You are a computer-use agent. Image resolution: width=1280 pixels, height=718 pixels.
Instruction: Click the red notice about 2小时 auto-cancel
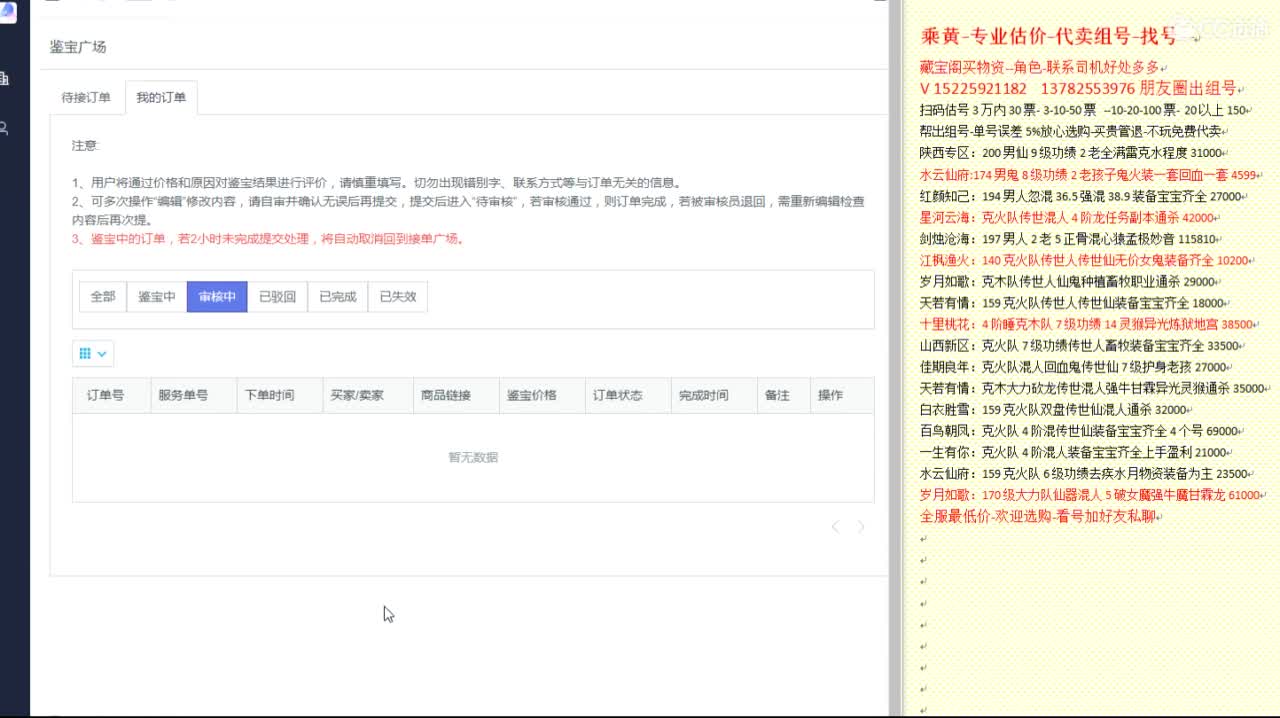[x=268, y=239]
